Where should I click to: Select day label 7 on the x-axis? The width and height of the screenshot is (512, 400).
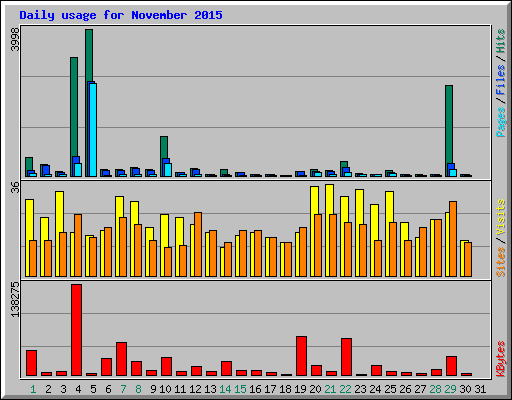click(123, 389)
